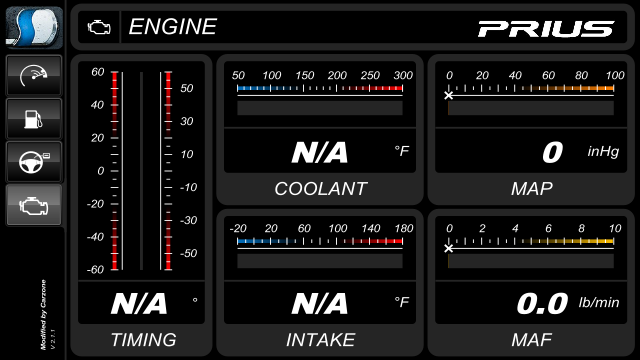Image resolution: width=640 pixels, height=360 pixels.
Task: Click the TIMING panel label
Action: click(143, 340)
